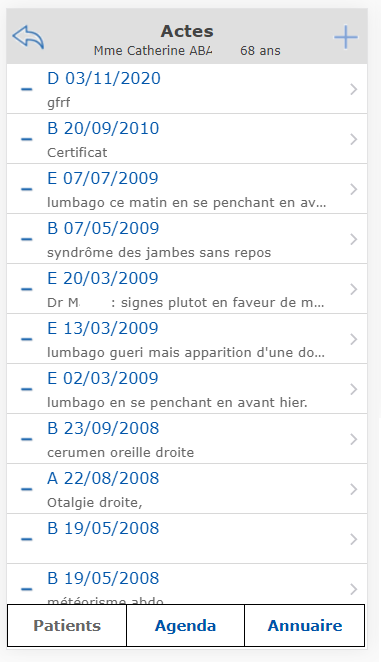
Task: Open chevron for syndrôme des jambes sans repos
Action: point(354,239)
